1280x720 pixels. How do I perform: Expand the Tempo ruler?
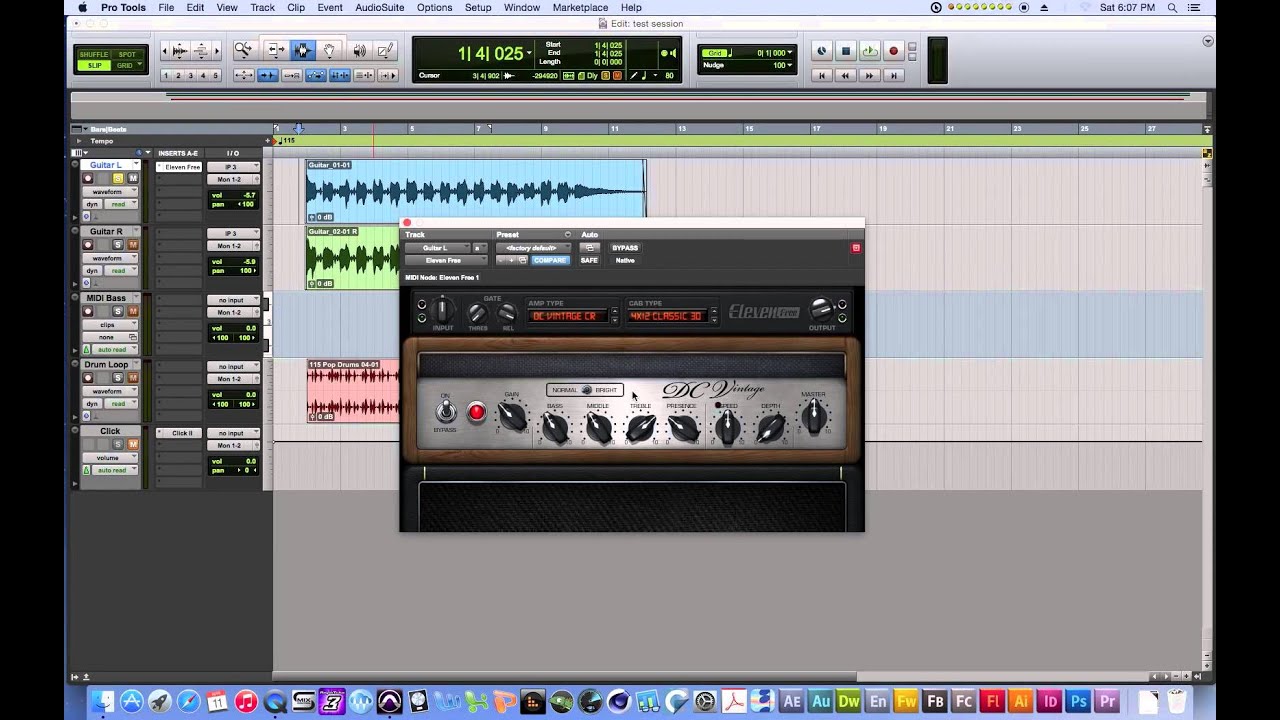click(x=78, y=141)
